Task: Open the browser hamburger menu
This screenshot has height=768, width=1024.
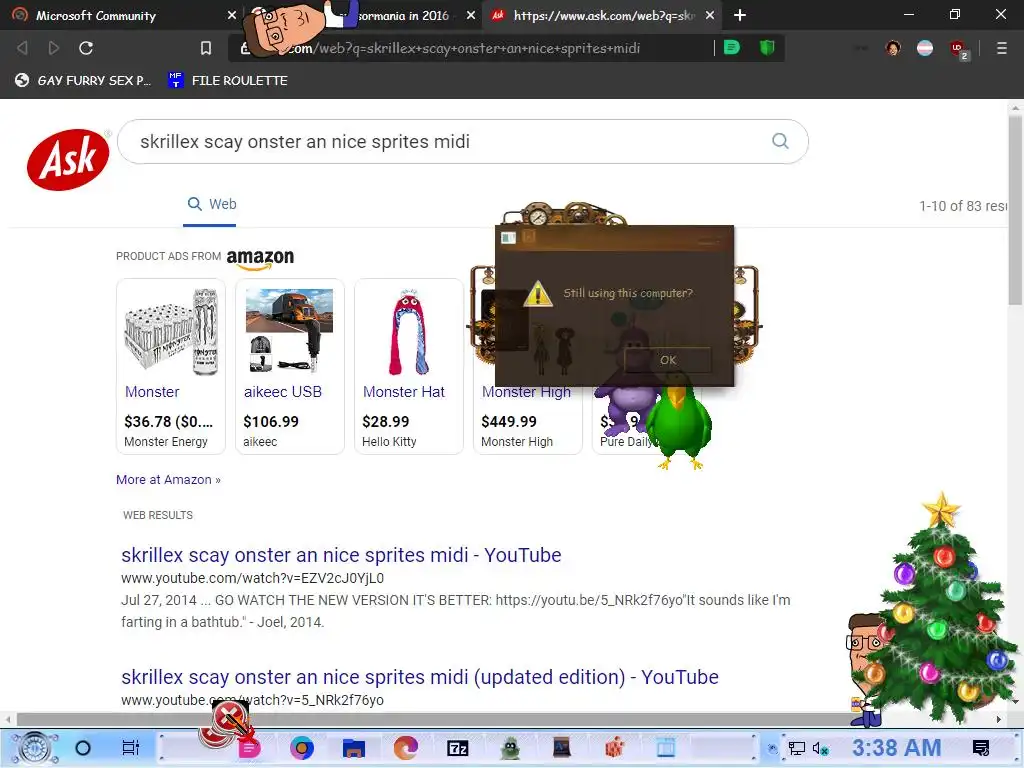Action: tap(1001, 48)
